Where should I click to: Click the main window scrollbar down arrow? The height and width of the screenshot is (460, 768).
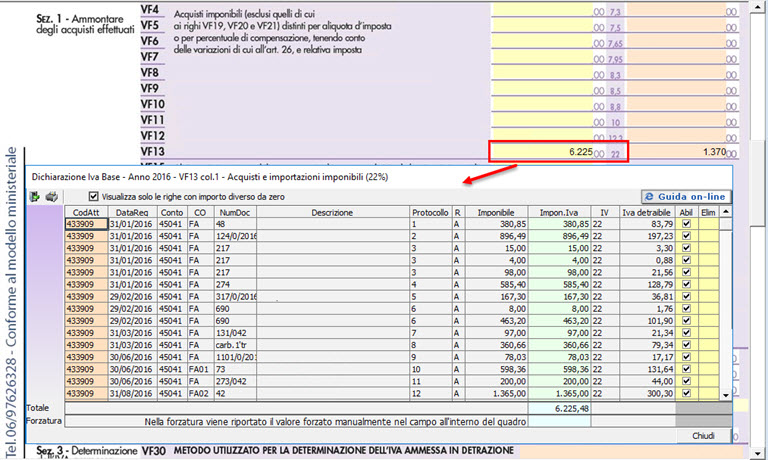[x=758, y=453]
